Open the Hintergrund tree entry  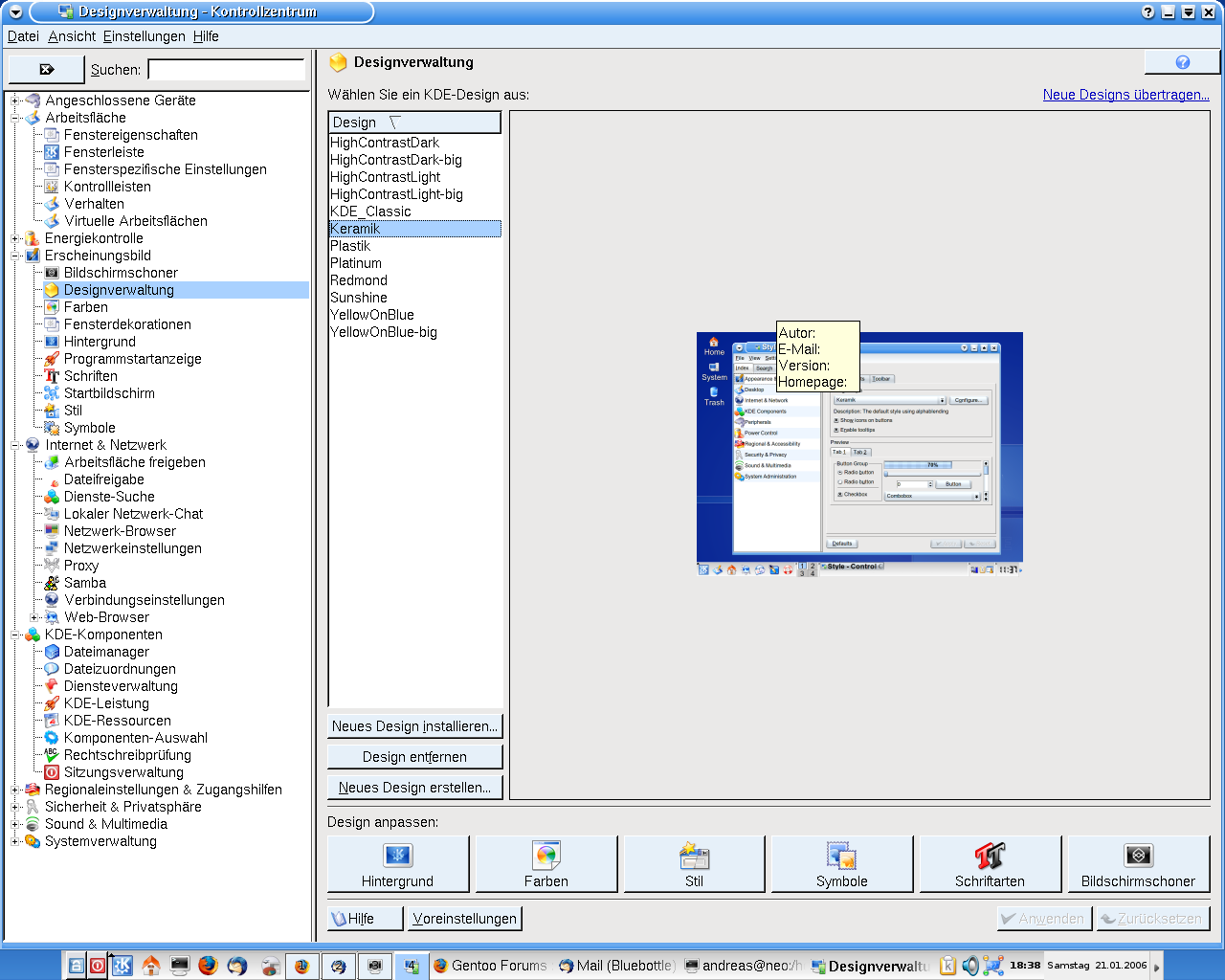pos(100,342)
